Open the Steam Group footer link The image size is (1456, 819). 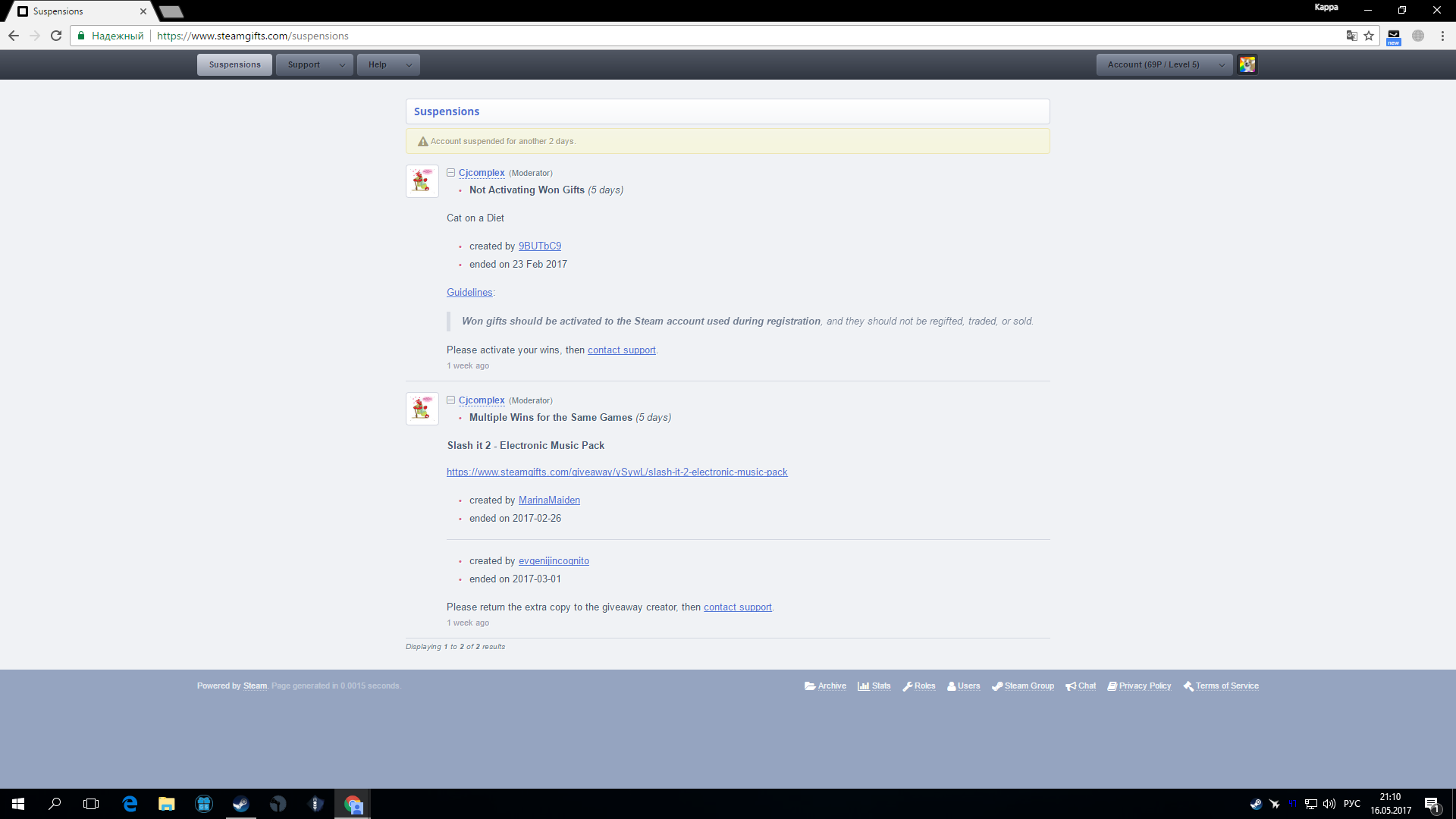1023,686
